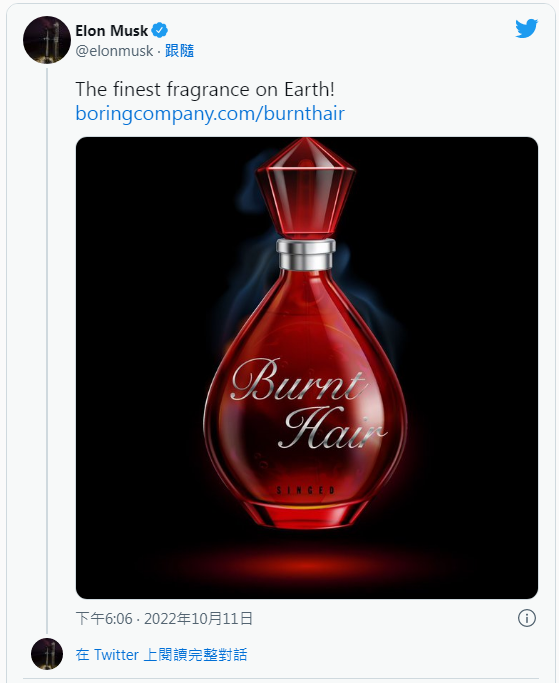Click the @elonmusk handle
Image resolution: width=559 pixels, height=683 pixels.
pos(114,51)
